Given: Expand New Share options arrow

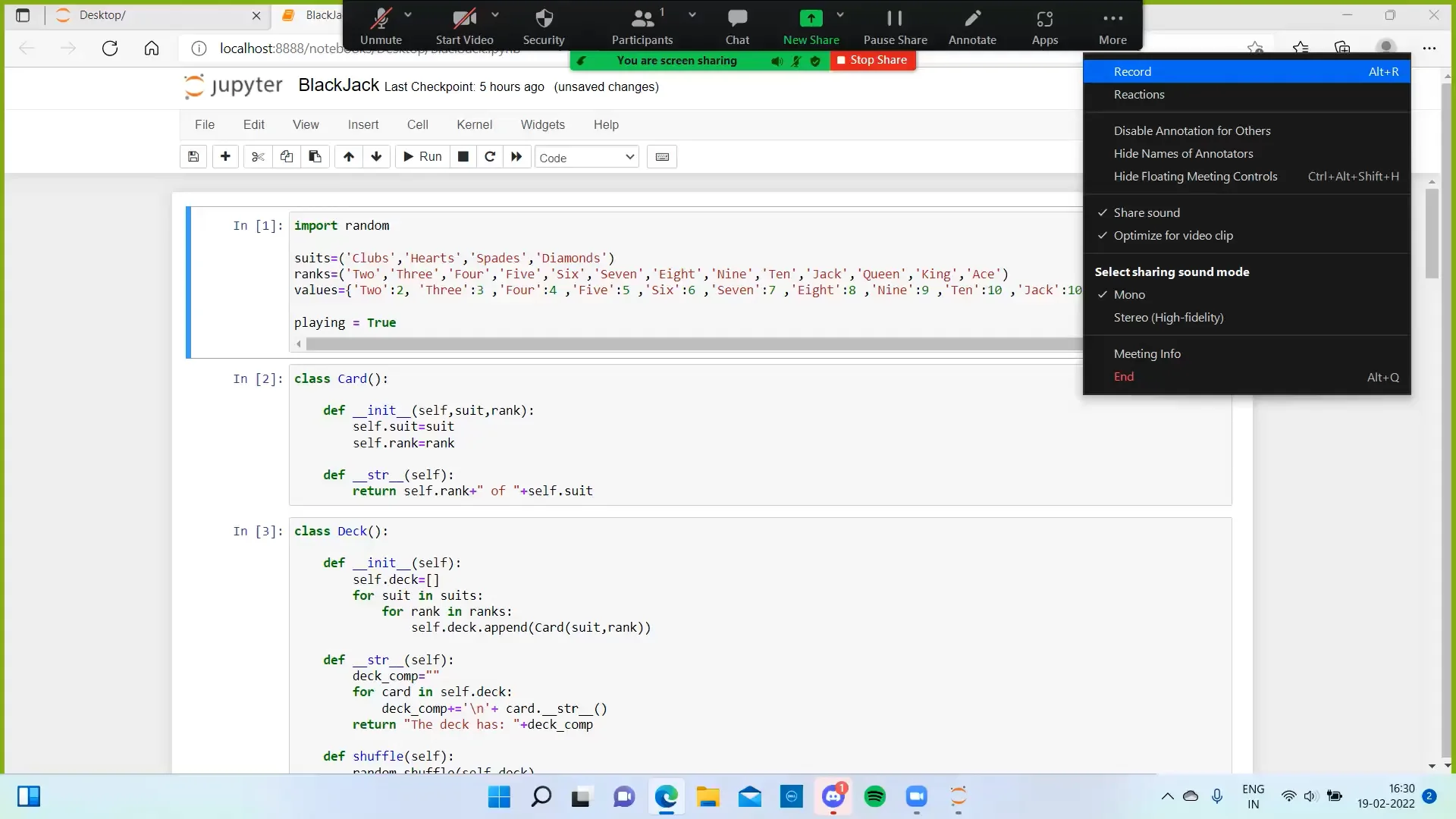Looking at the screenshot, I should 840,14.
